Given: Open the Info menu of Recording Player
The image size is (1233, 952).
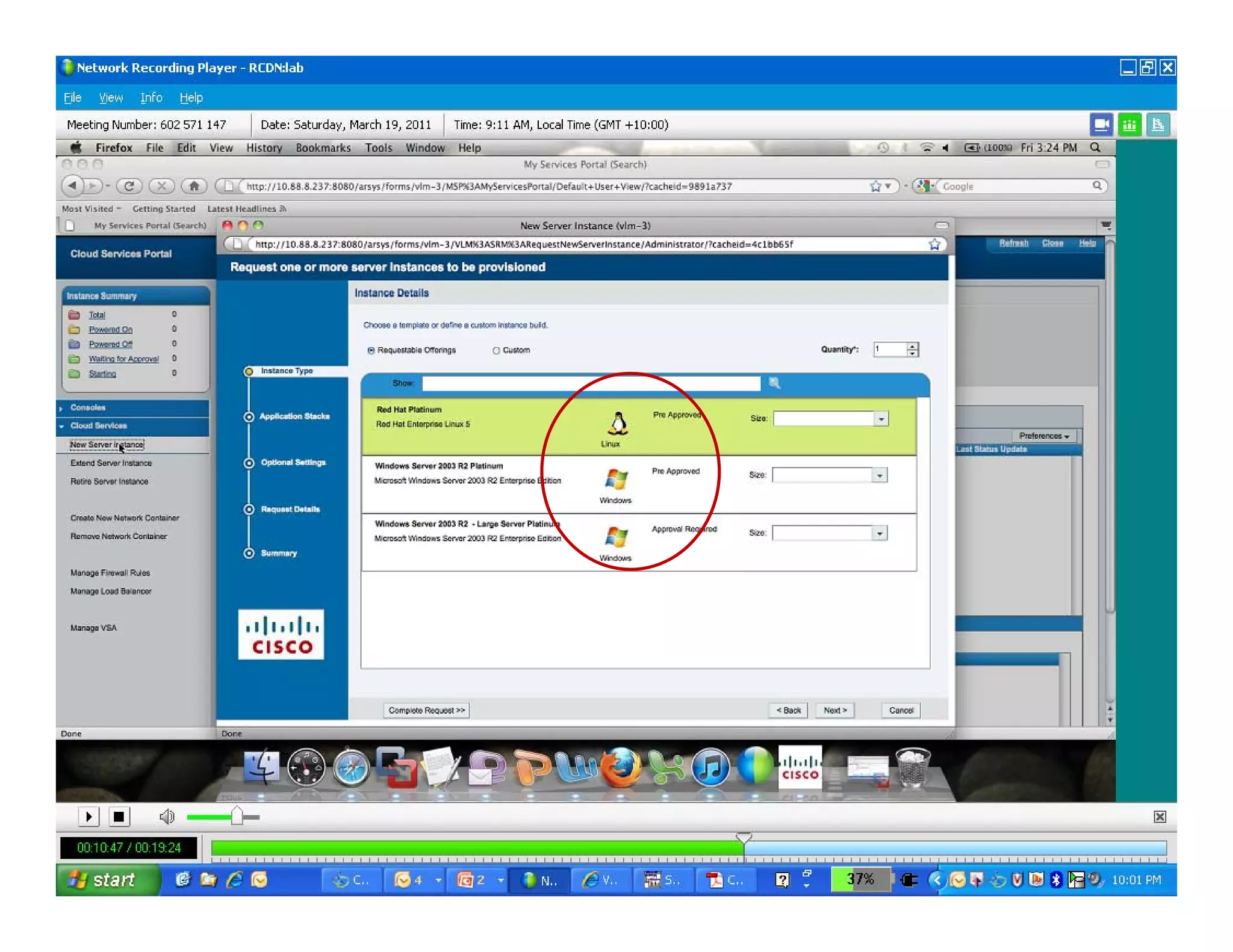Looking at the screenshot, I should (x=151, y=97).
